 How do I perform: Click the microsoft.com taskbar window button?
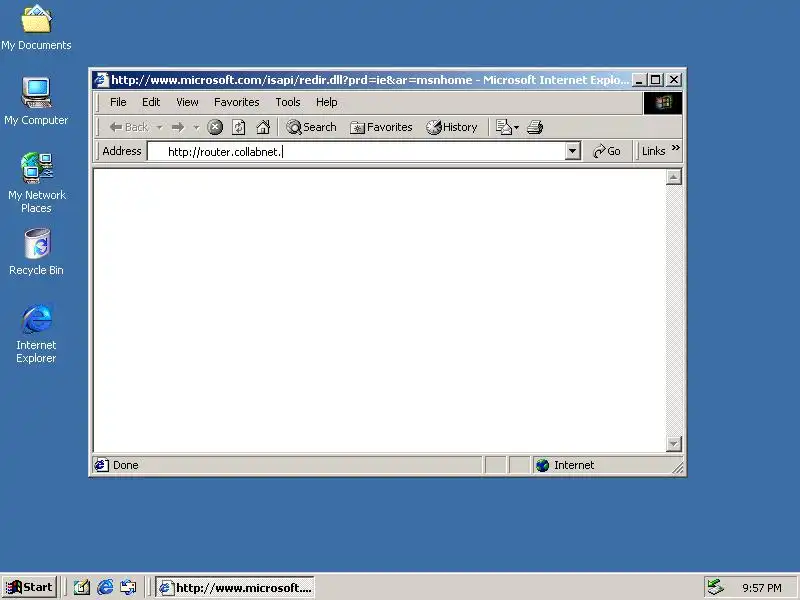point(235,587)
